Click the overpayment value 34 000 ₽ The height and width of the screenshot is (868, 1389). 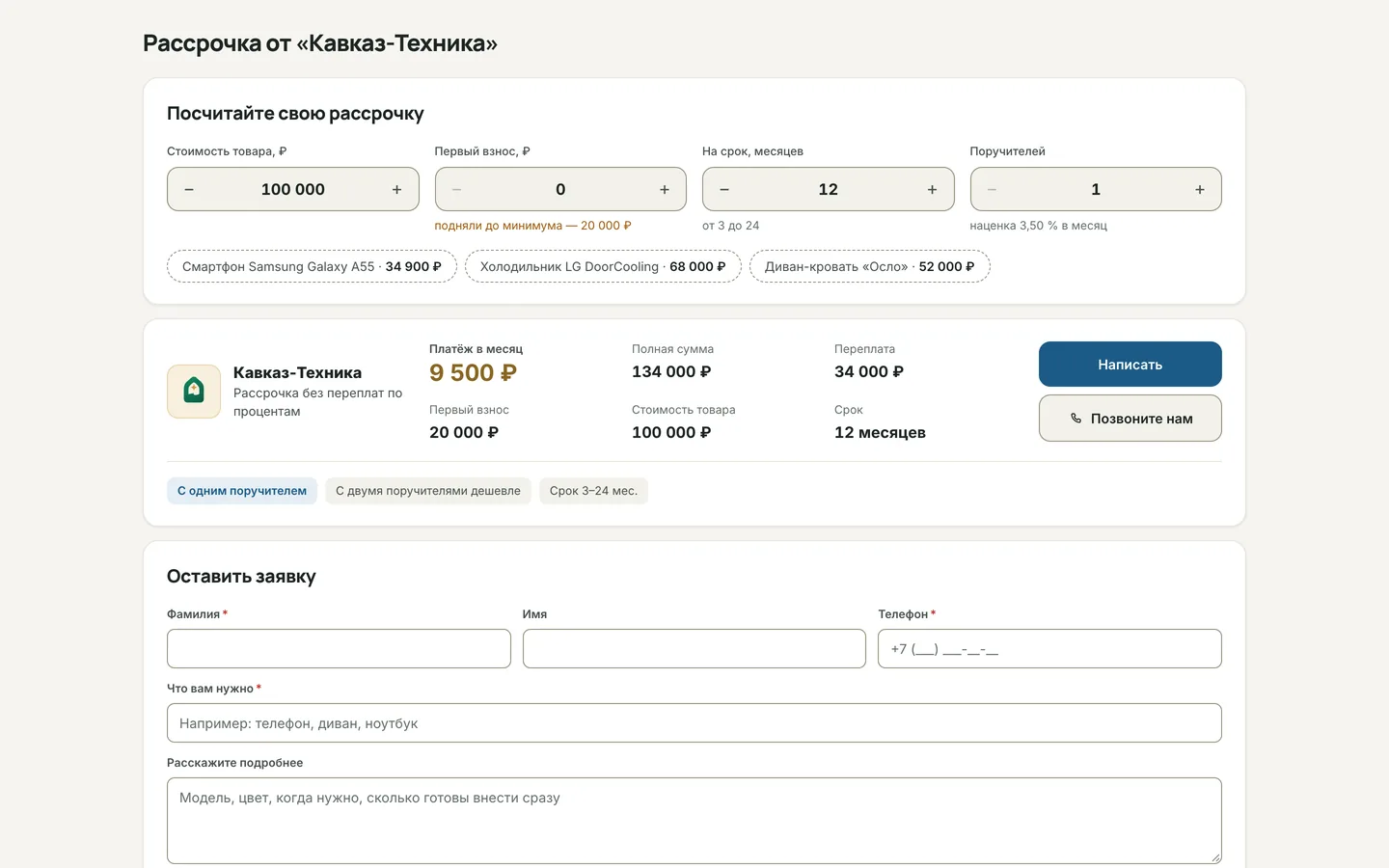point(869,372)
